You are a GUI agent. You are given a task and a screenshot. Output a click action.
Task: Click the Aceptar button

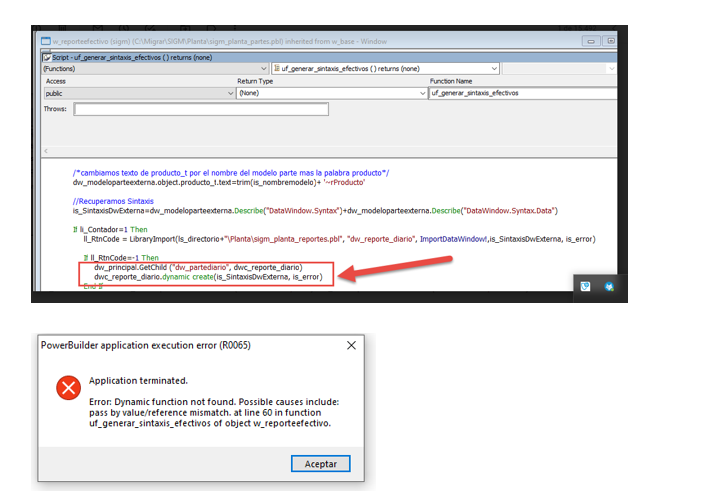coord(321,463)
